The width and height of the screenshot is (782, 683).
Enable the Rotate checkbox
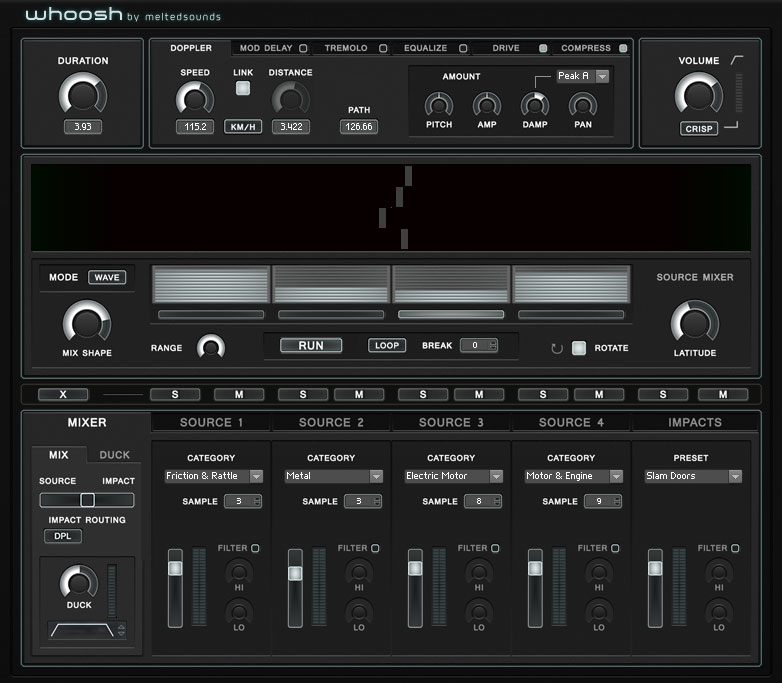[x=579, y=348]
